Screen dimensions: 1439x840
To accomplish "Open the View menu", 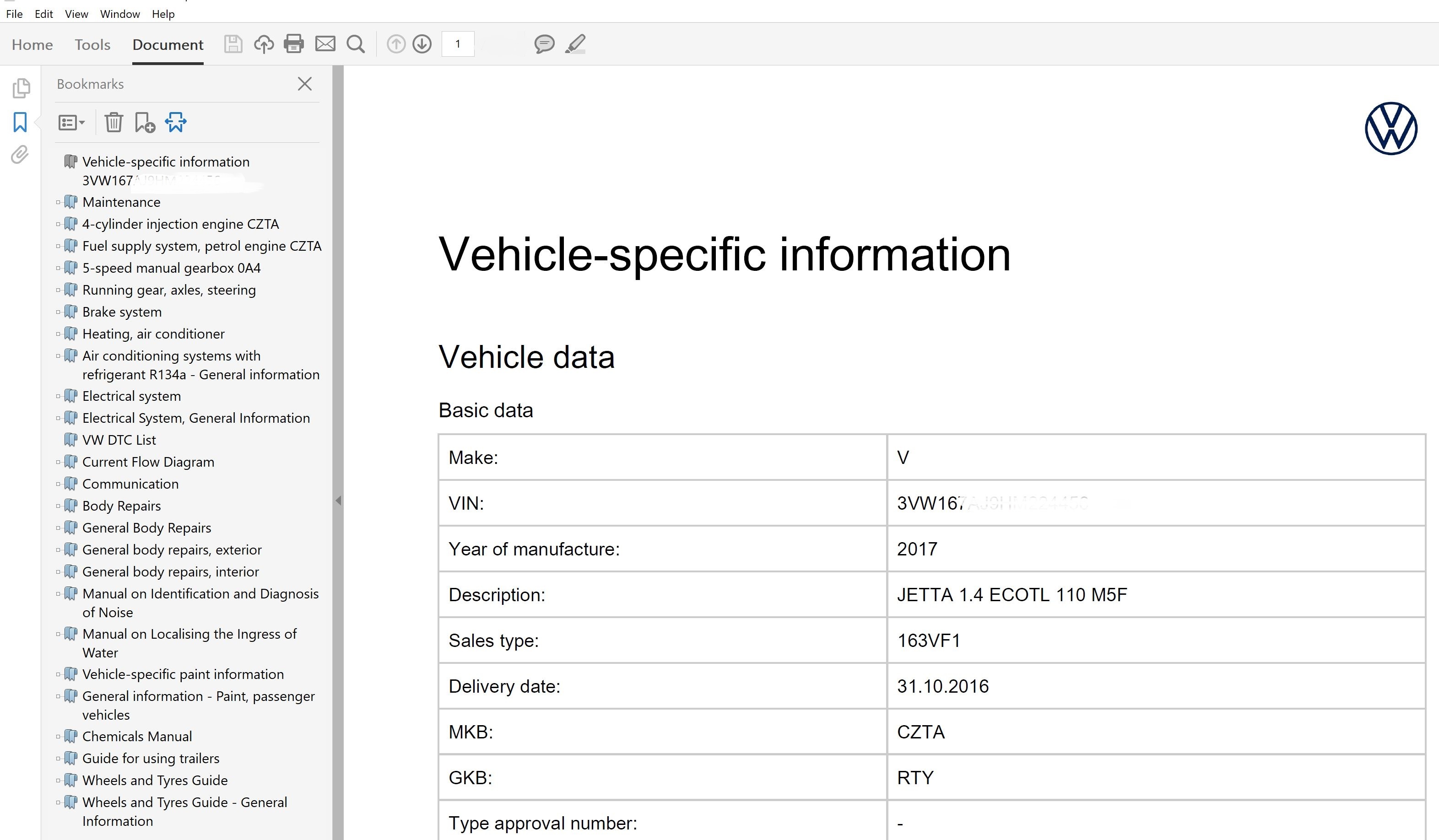I will point(76,14).
